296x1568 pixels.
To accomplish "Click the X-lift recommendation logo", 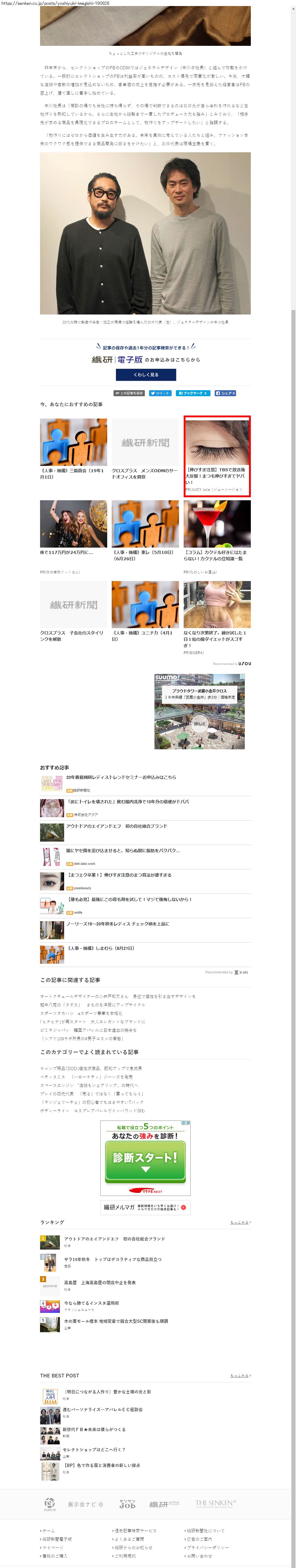I will tap(241, 972).
